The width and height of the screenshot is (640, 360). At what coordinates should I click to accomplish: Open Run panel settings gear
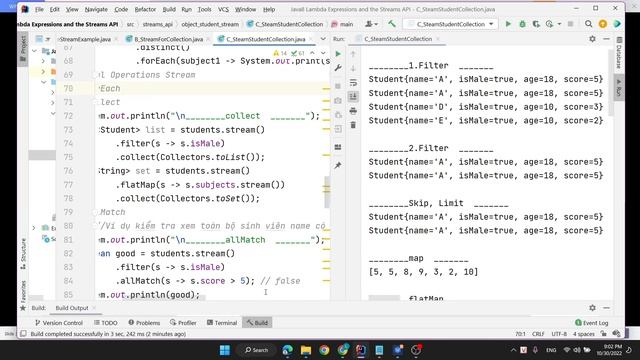[x=592, y=39]
